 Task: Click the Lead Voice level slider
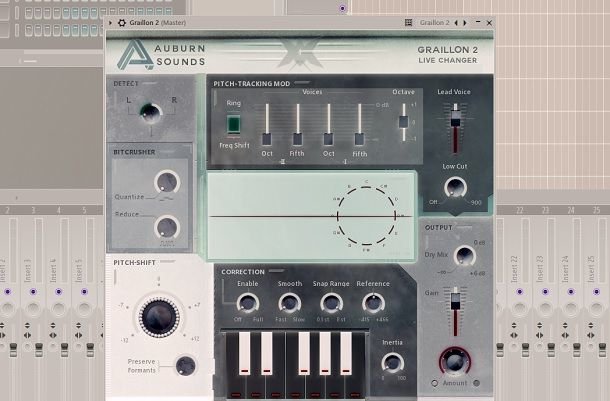click(x=455, y=119)
